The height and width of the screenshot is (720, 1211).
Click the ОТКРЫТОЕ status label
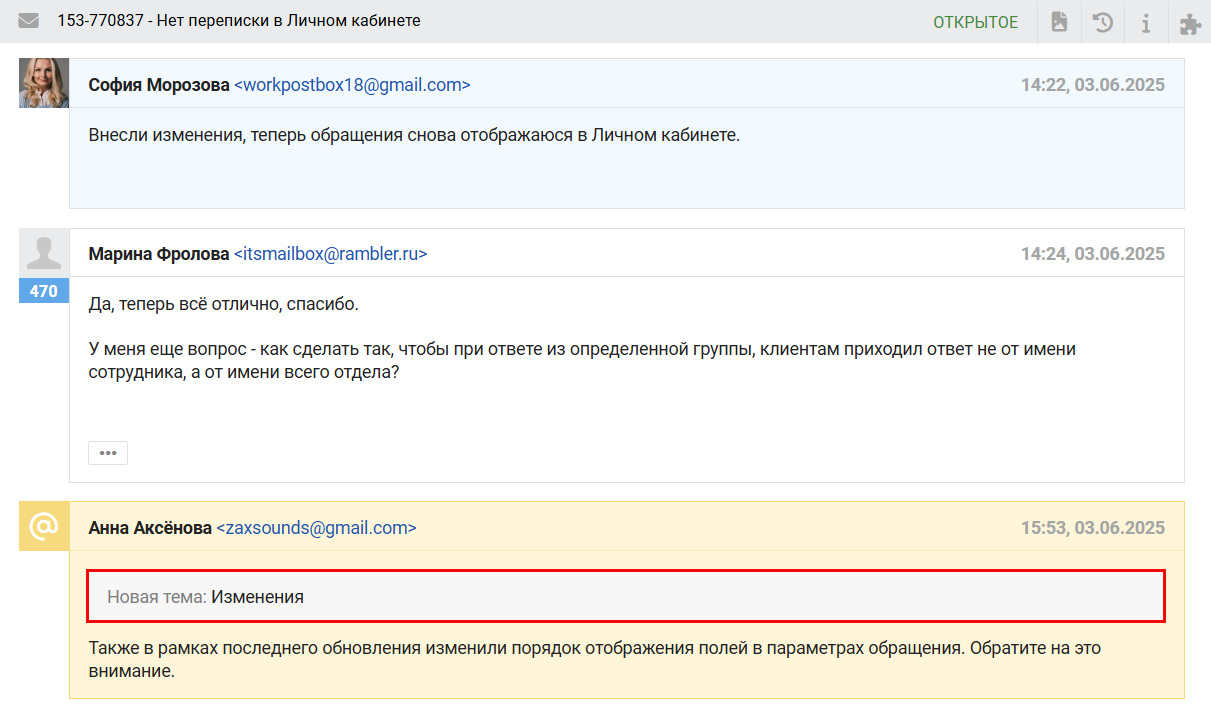coord(975,22)
